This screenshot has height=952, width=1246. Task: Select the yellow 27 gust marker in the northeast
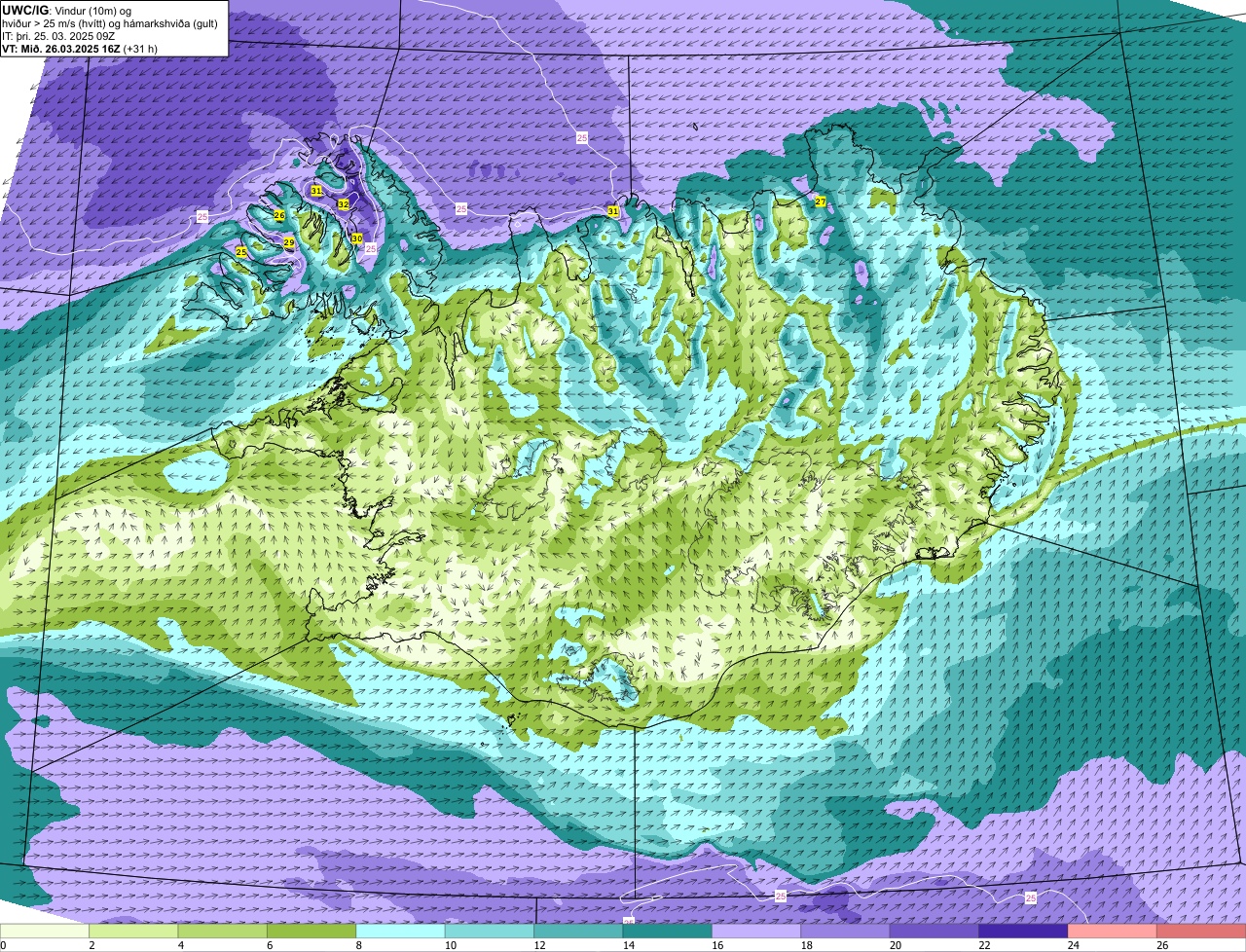pos(821,201)
